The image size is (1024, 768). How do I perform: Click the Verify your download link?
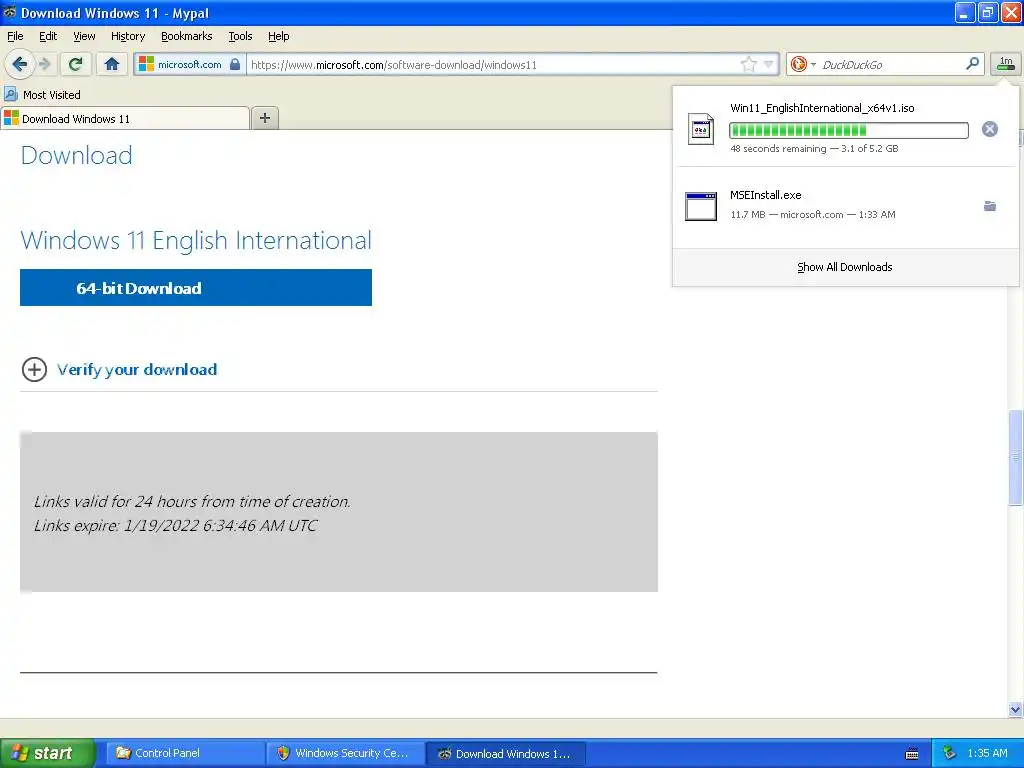(137, 370)
